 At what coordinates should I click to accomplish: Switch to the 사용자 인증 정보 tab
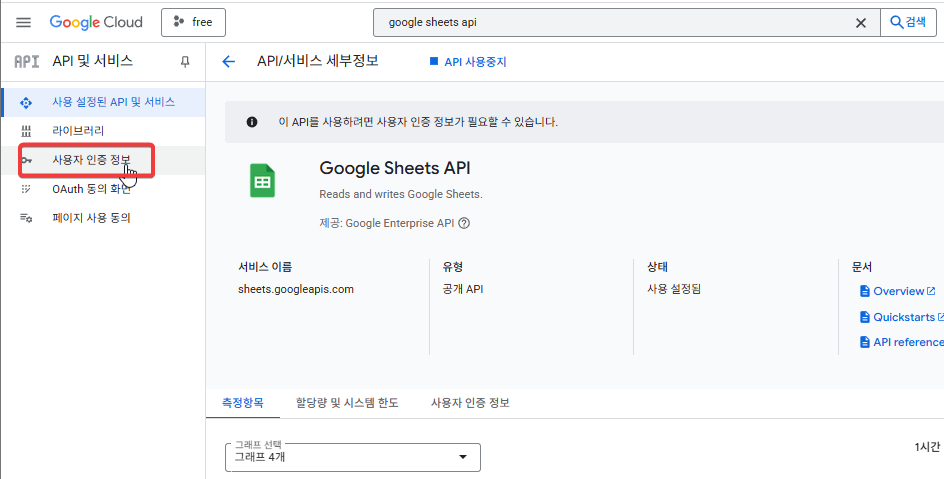pyautogui.click(x=470, y=403)
